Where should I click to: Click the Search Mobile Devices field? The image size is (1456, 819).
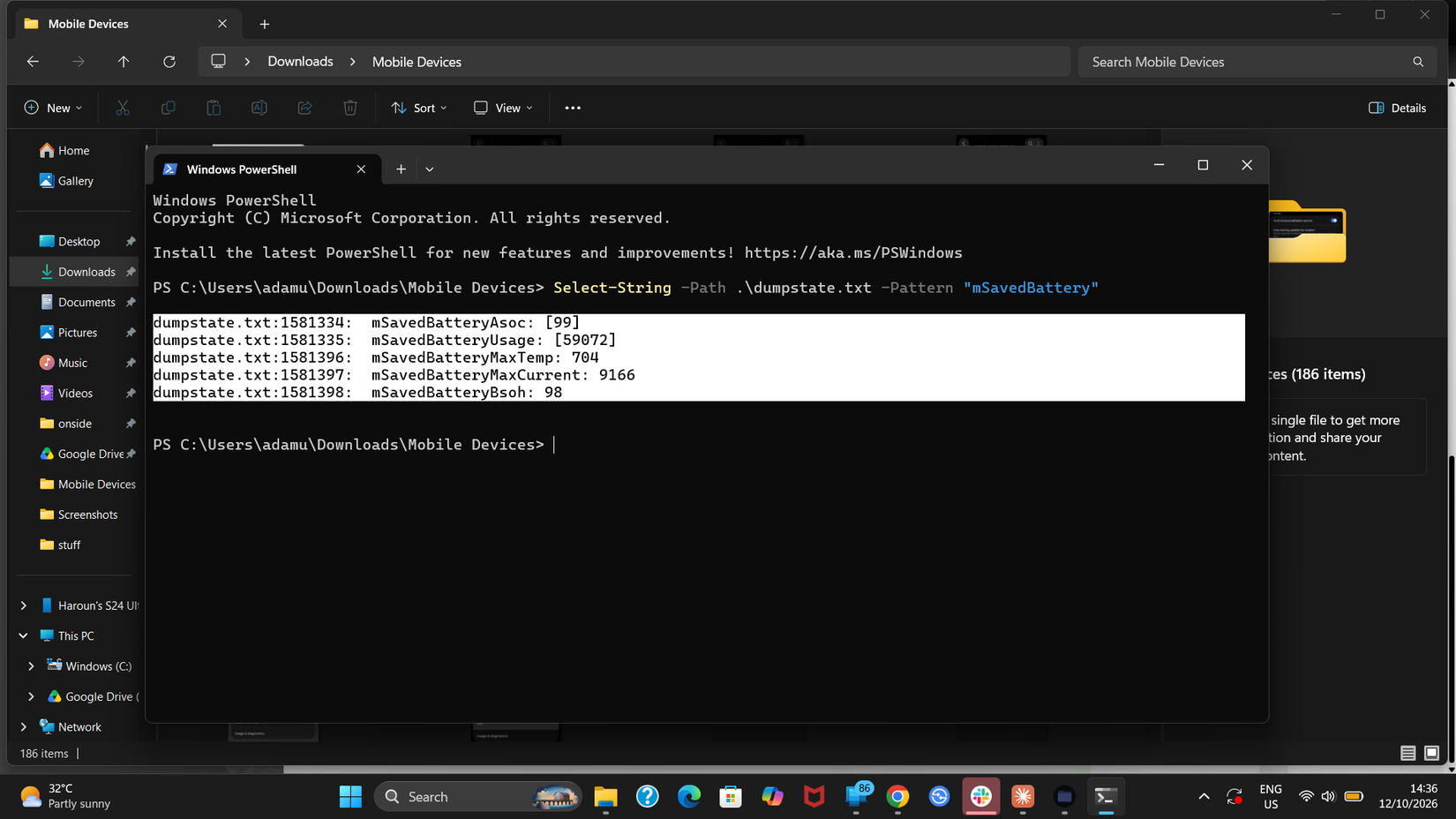coord(1257,62)
